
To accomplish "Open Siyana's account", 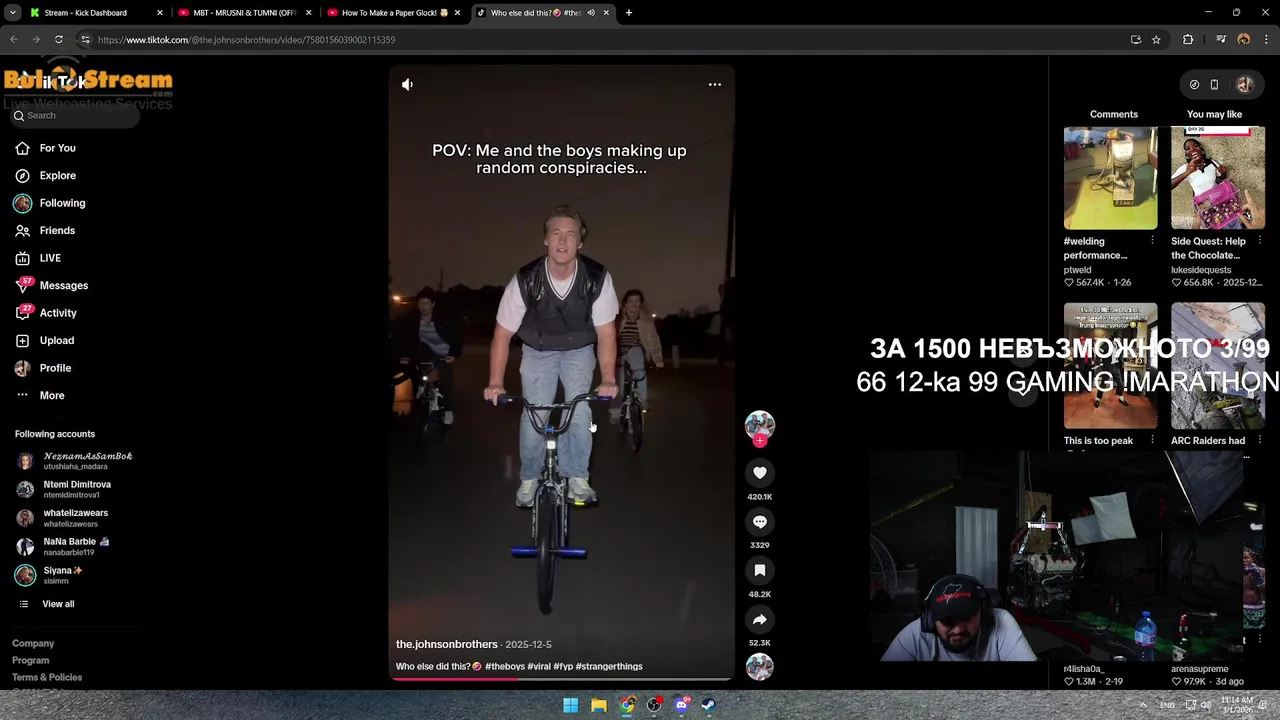I will pyautogui.click(x=50, y=575).
